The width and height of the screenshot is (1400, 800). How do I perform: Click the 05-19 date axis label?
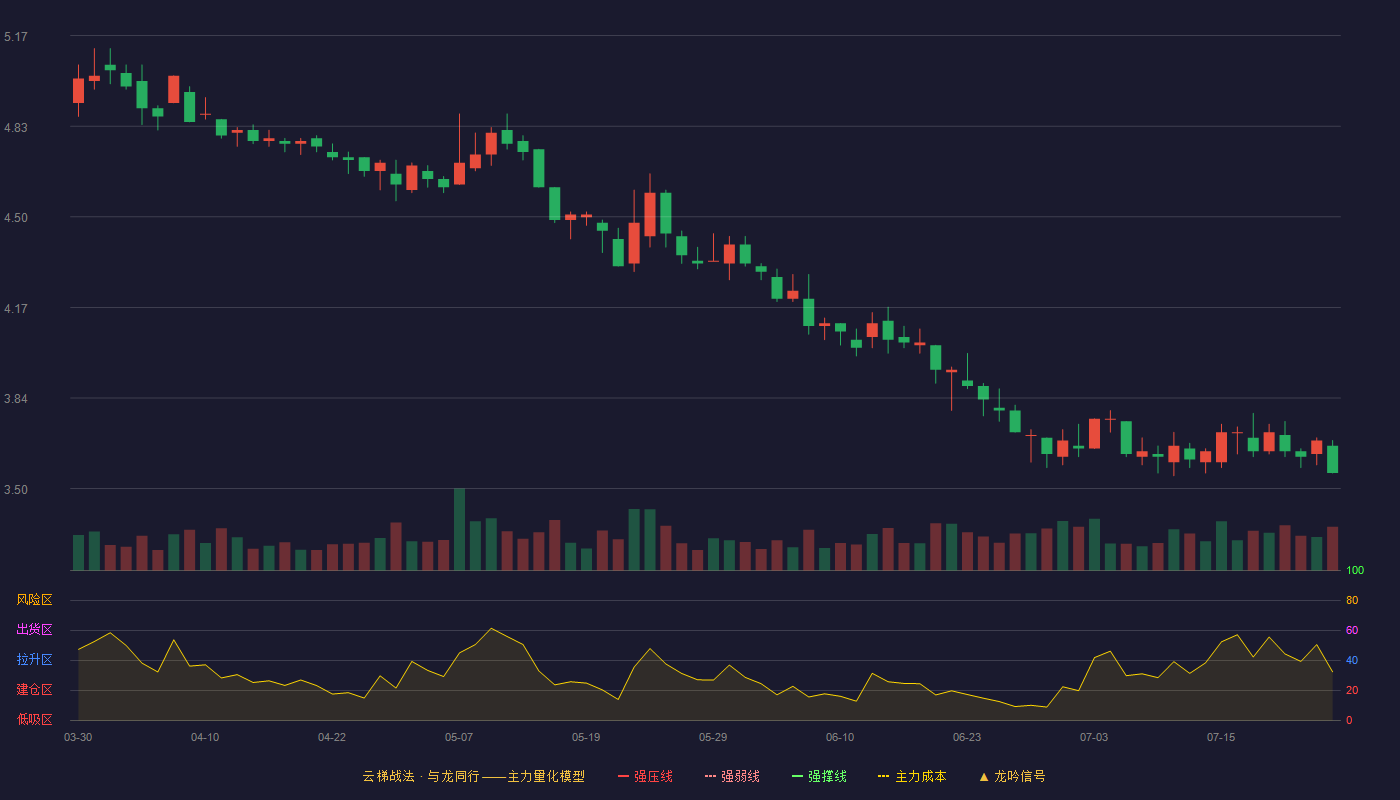coord(586,737)
